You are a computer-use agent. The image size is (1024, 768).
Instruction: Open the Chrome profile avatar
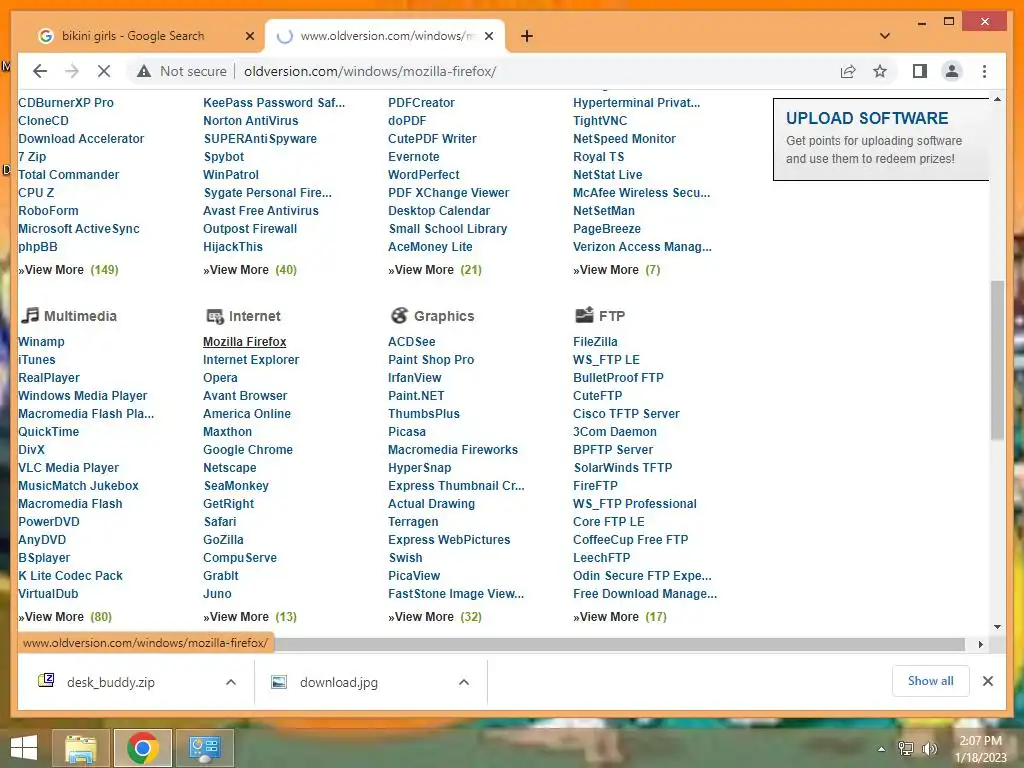click(x=952, y=71)
